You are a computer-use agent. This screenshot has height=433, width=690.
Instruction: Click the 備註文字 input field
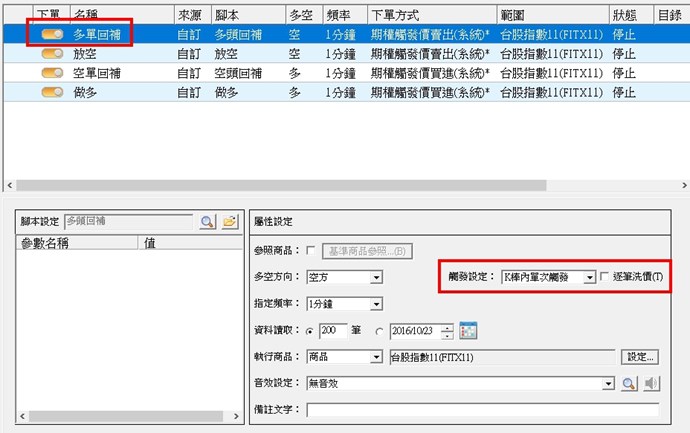pyautogui.click(x=482, y=409)
